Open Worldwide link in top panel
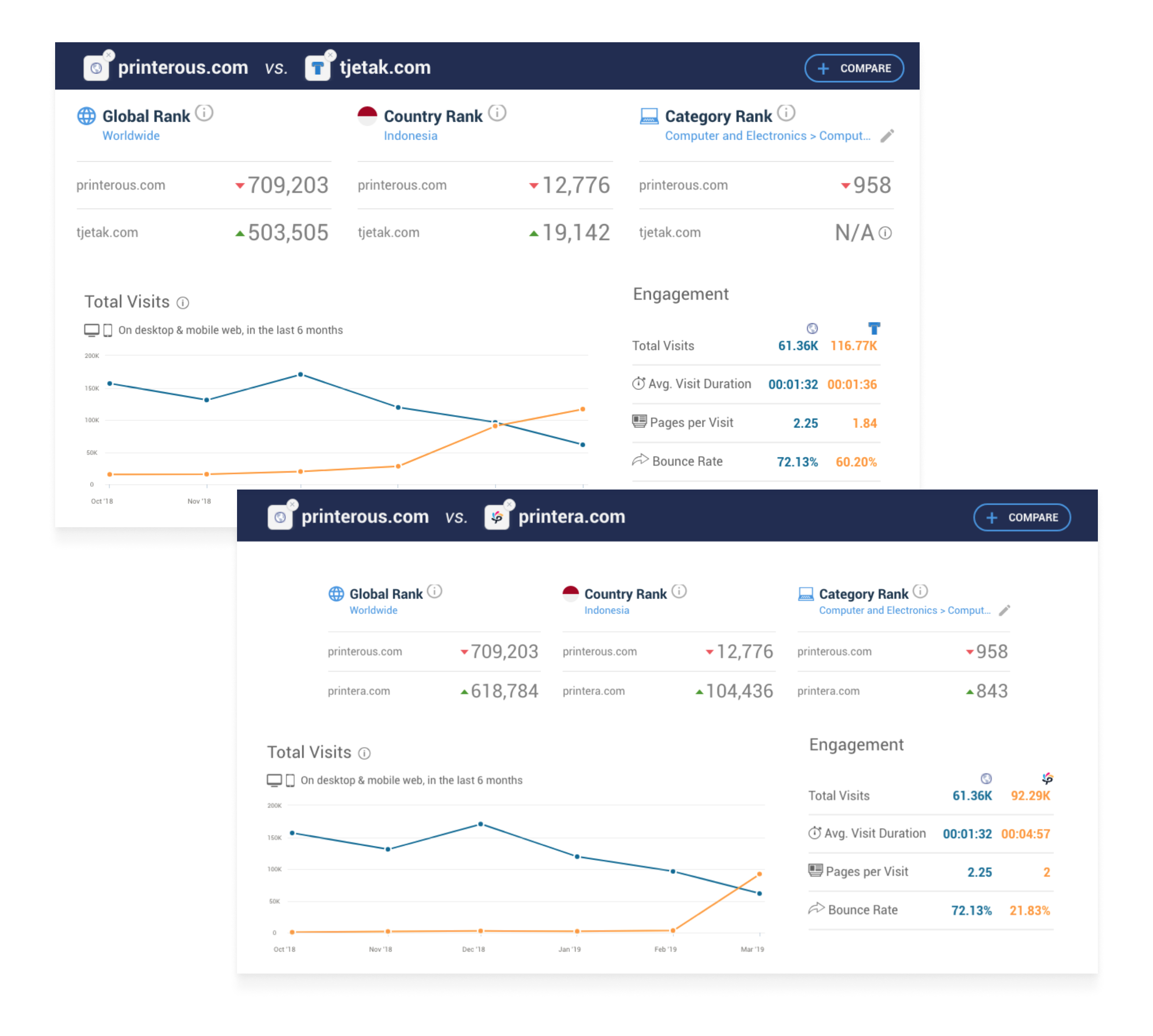 point(131,136)
